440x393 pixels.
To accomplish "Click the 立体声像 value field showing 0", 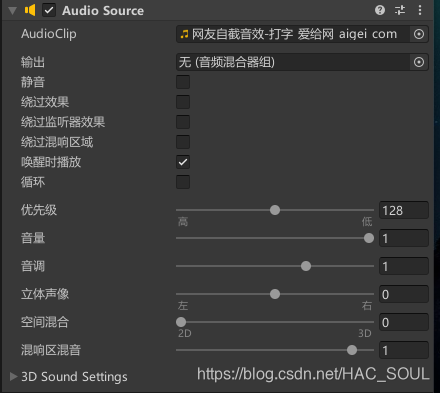I will [404, 294].
